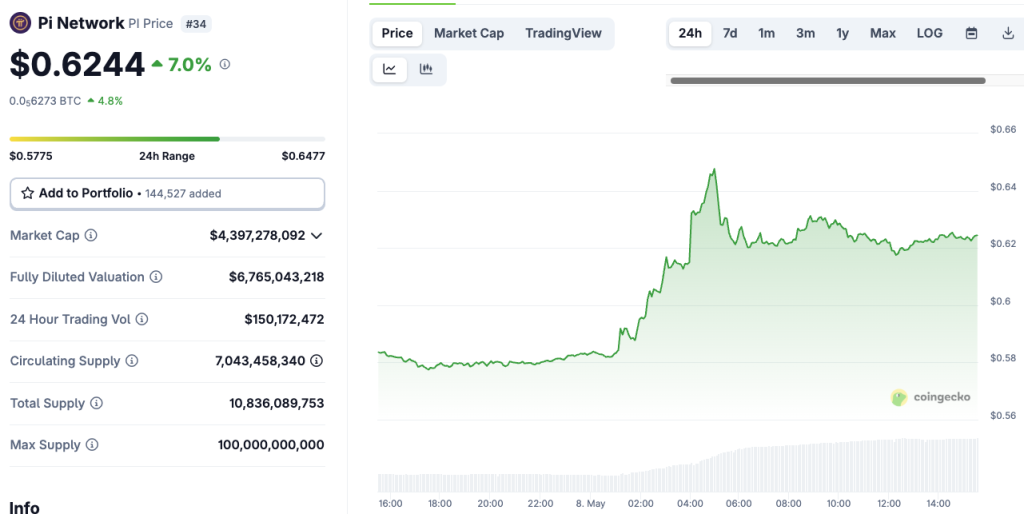Screen dimensions: 1024x514
Task: Select the 1y time range
Action: 842,33
